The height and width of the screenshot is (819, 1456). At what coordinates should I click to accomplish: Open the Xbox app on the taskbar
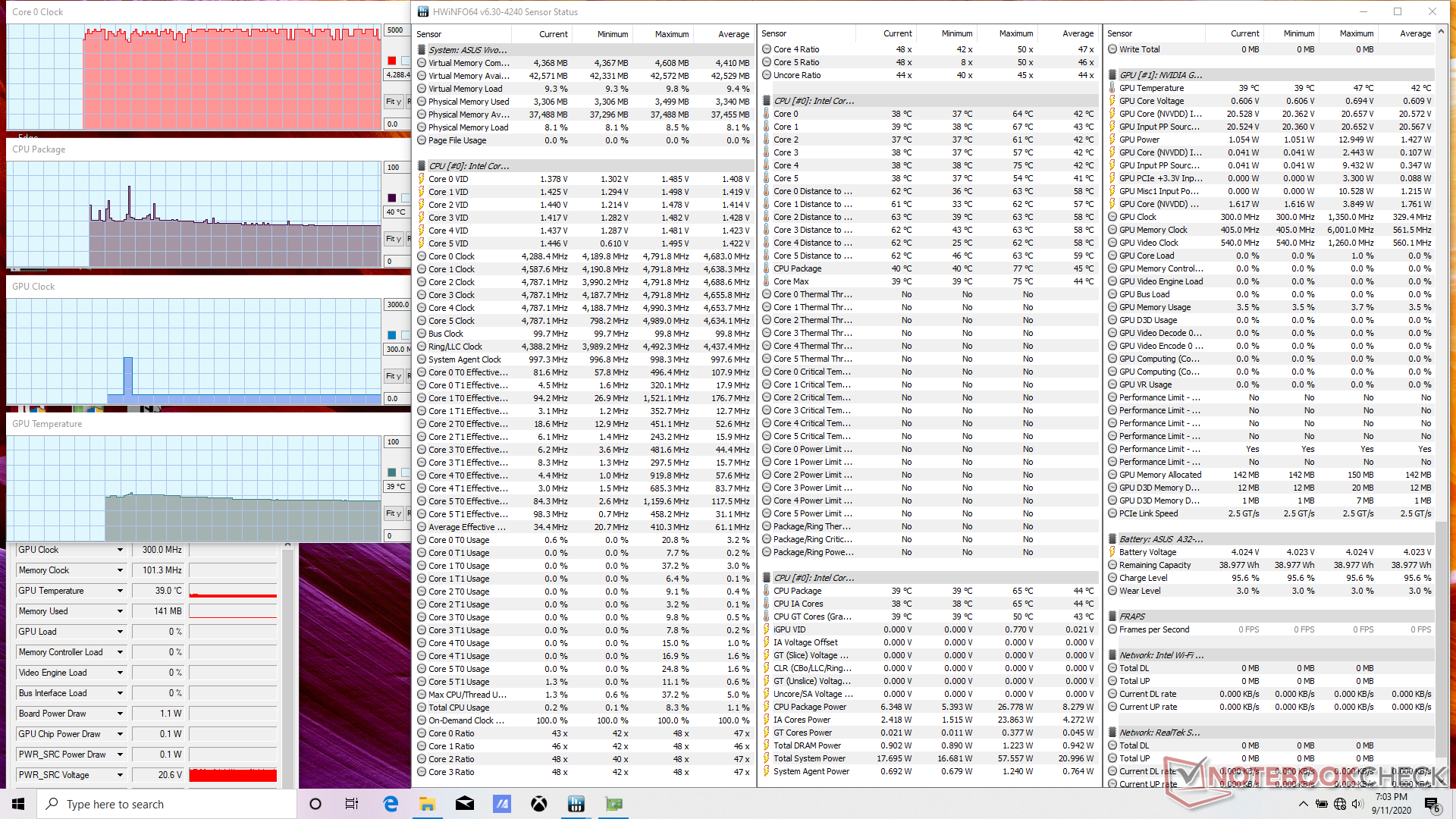(538, 804)
